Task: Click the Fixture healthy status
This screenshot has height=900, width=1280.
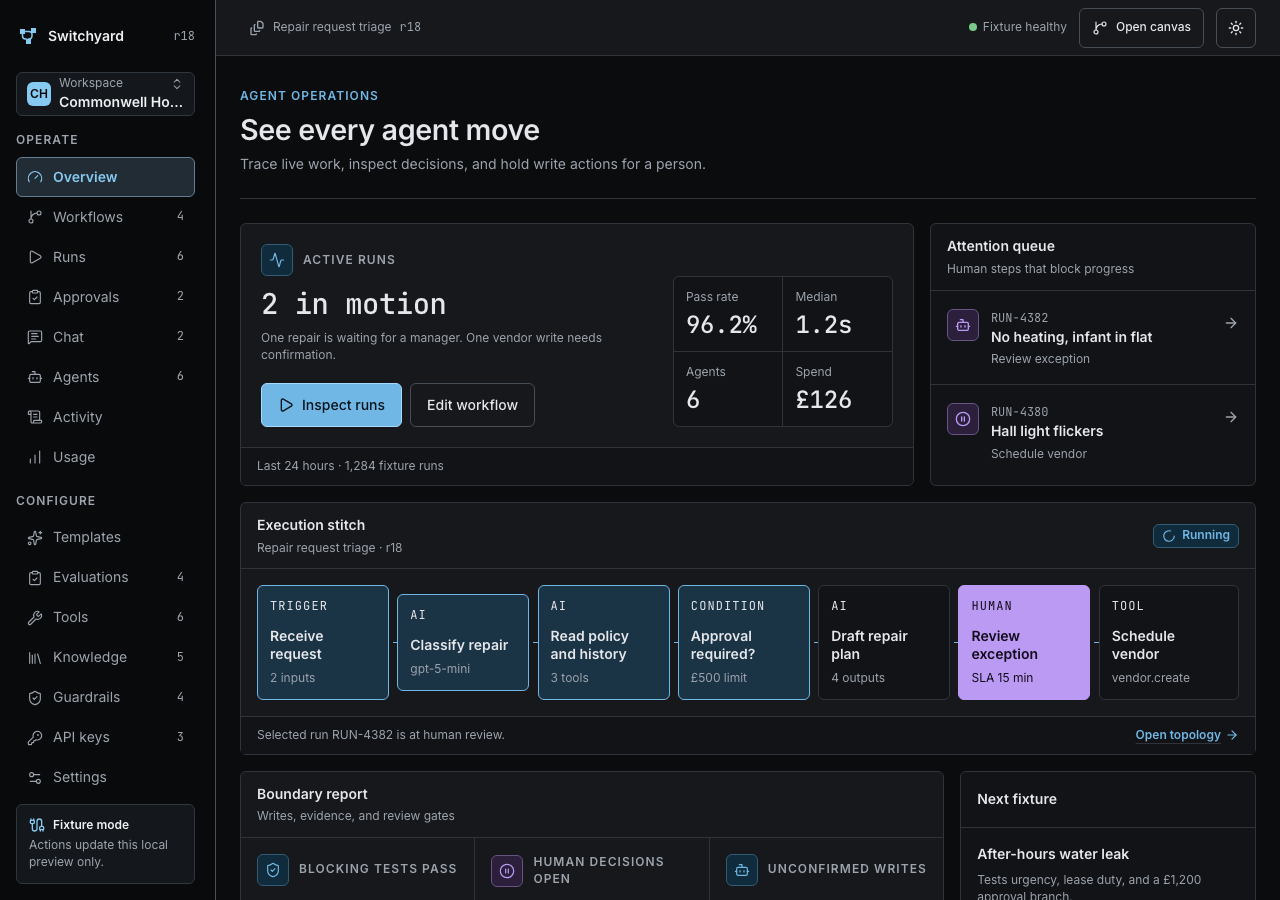Action: point(1017,27)
